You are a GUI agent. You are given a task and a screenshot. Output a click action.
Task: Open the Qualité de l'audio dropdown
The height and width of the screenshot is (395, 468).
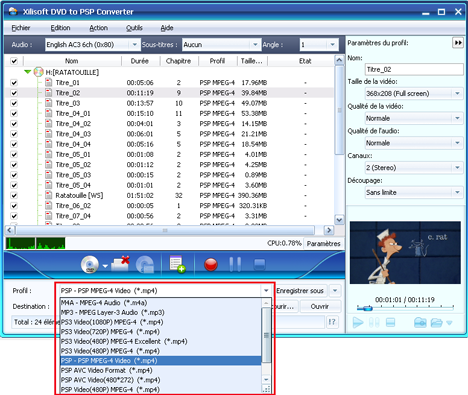point(457,143)
